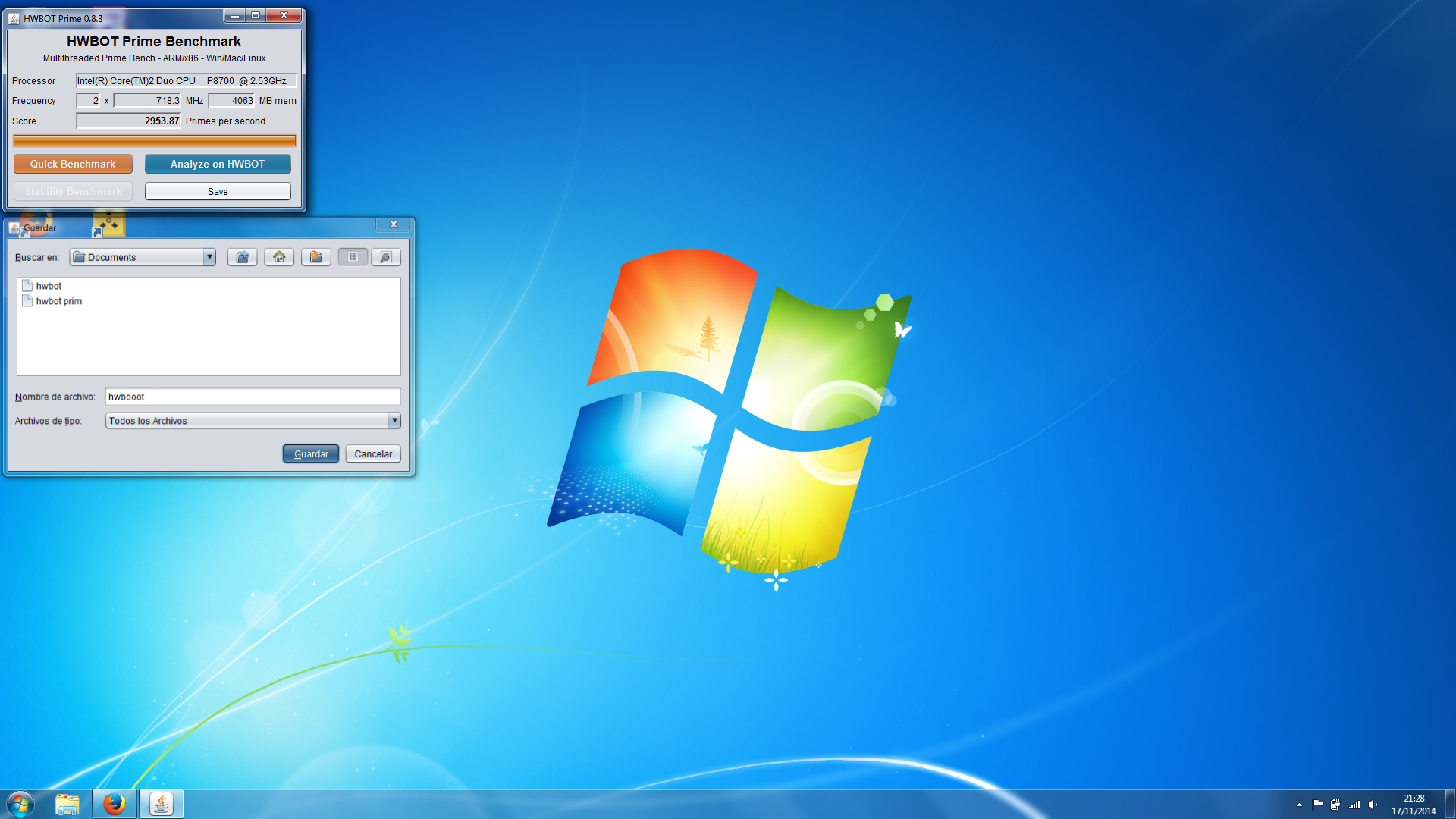Select the file named hwbot prim
Image resolution: width=1456 pixels, height=819 pixels.
59,301
